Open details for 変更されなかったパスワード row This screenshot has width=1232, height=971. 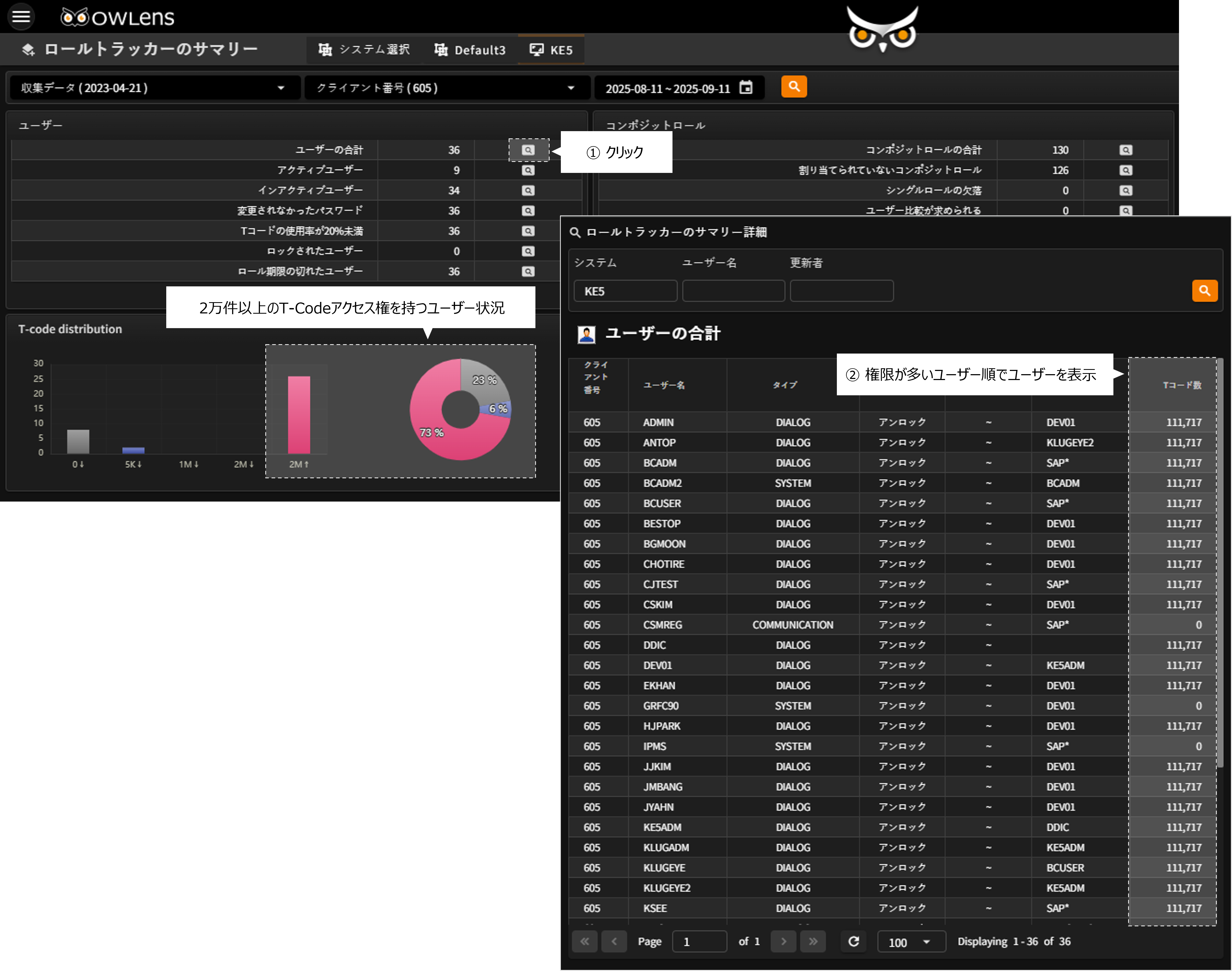528,211
